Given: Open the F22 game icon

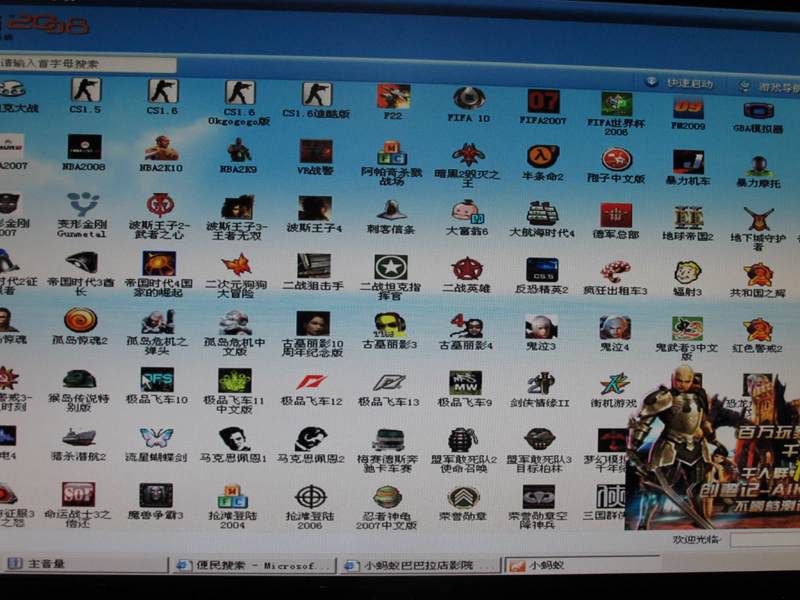Looking at the screenshot, I should click(393, 96).
